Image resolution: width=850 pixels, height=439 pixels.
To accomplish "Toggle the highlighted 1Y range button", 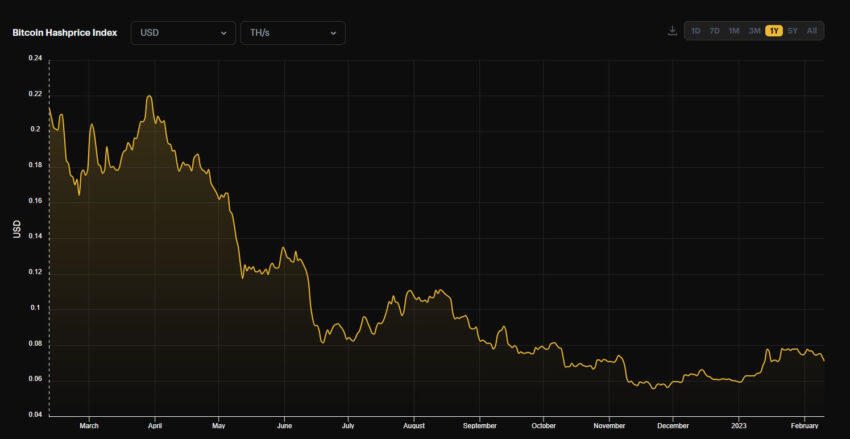I will pos(774,31).
